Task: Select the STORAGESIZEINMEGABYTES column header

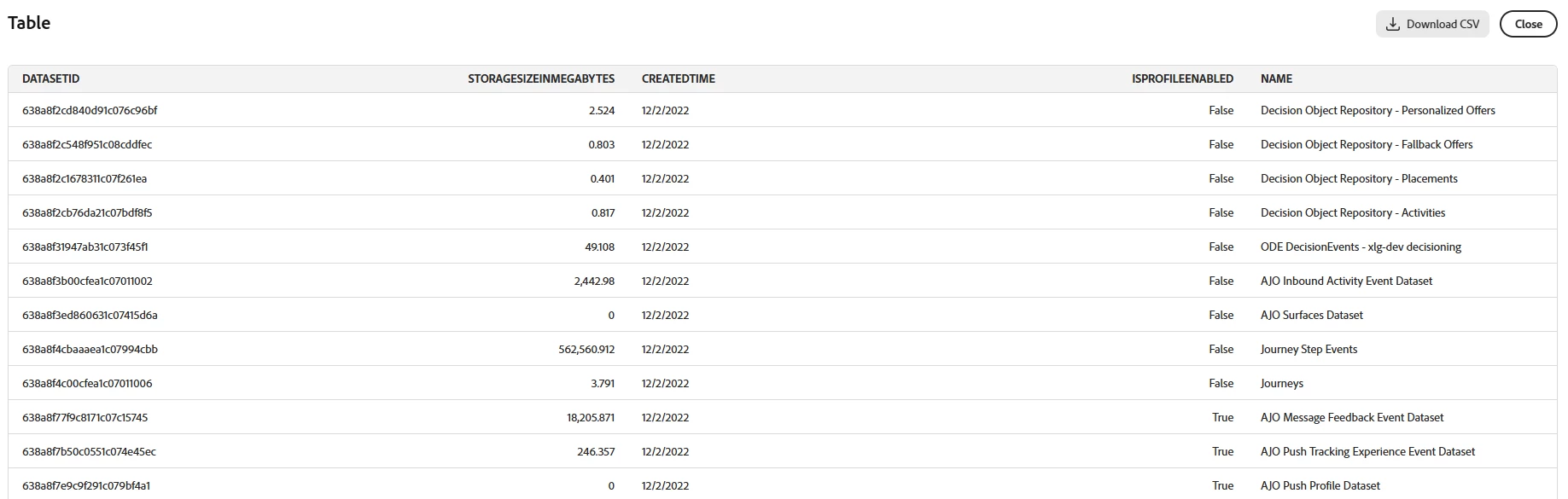Action: (541, 78)
